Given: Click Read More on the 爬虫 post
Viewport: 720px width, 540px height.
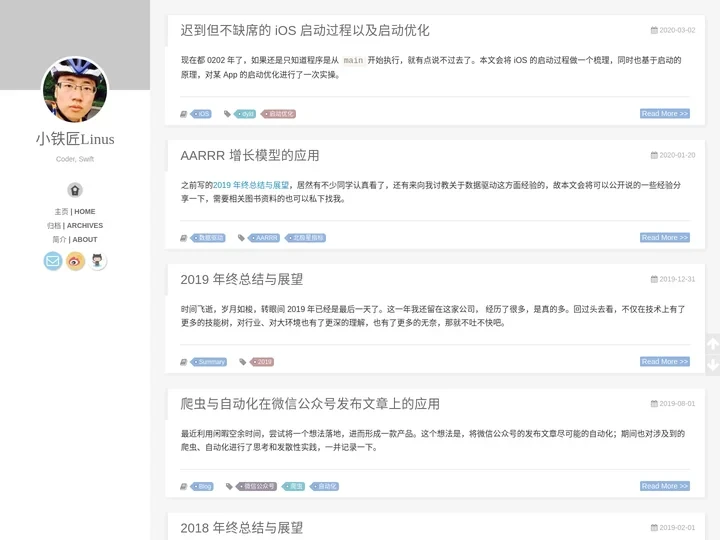Looking at the screenshot, I should [x=665, y=486].
